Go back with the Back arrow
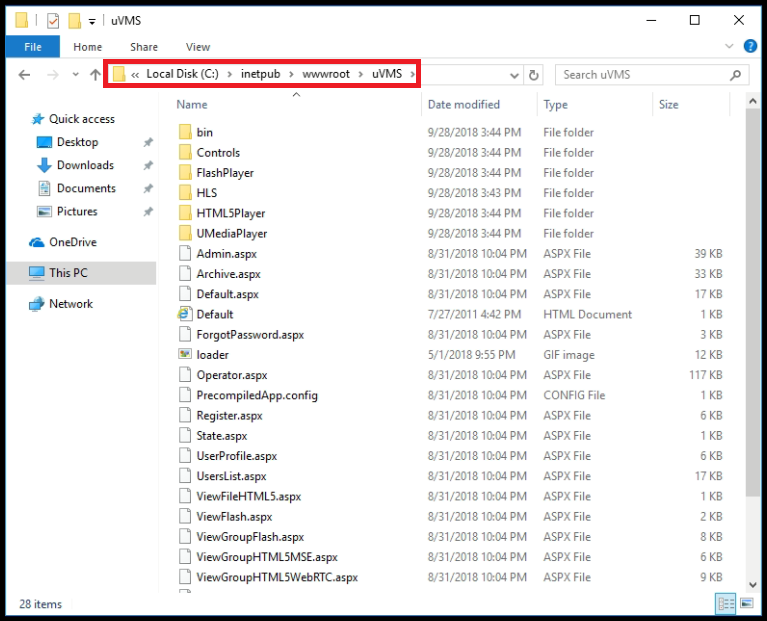 [x=24, y=75]
